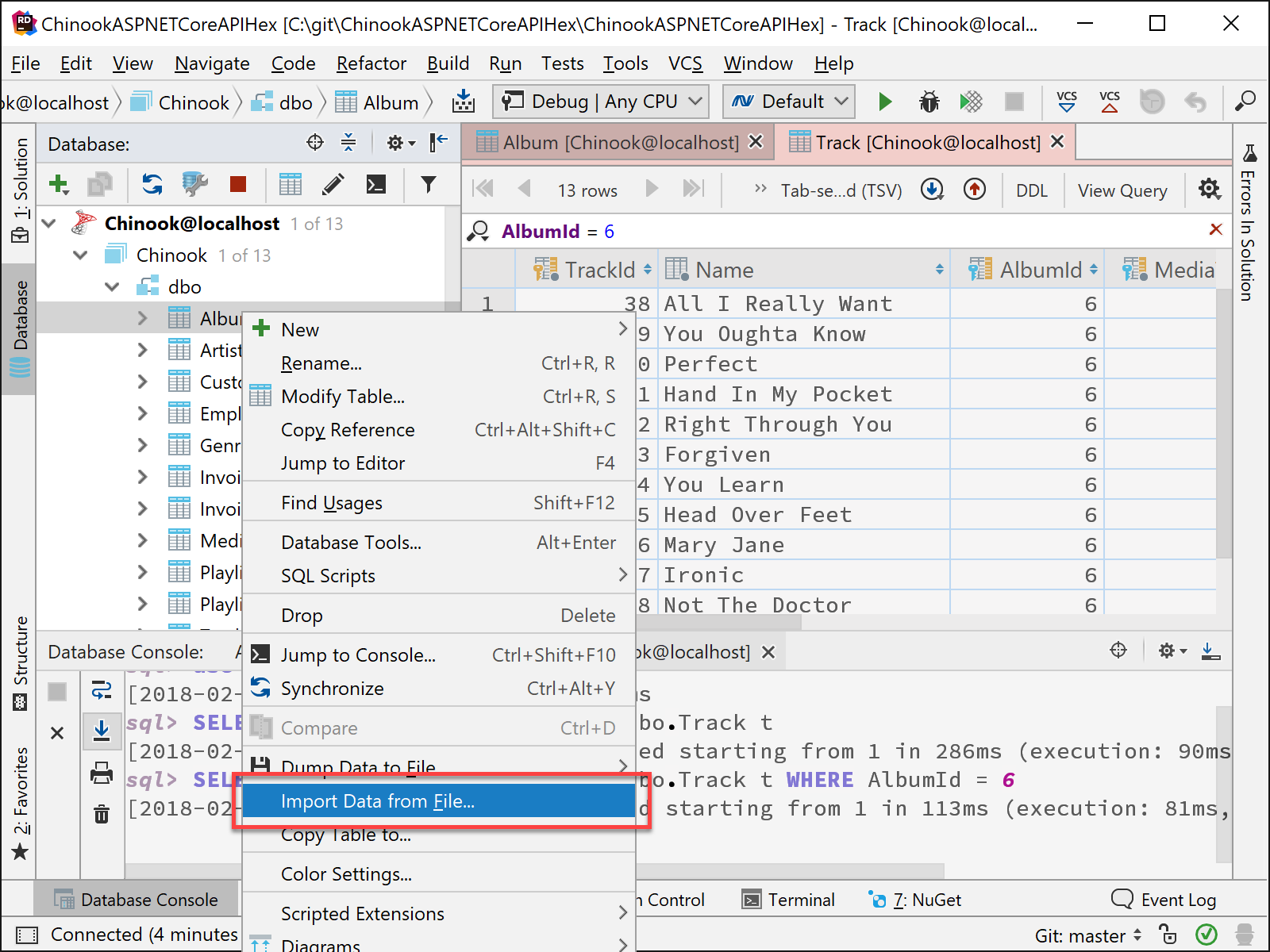Toggle soft wrap icon in Database Console
Screen dimensions: 1270x952
[102, 690]
